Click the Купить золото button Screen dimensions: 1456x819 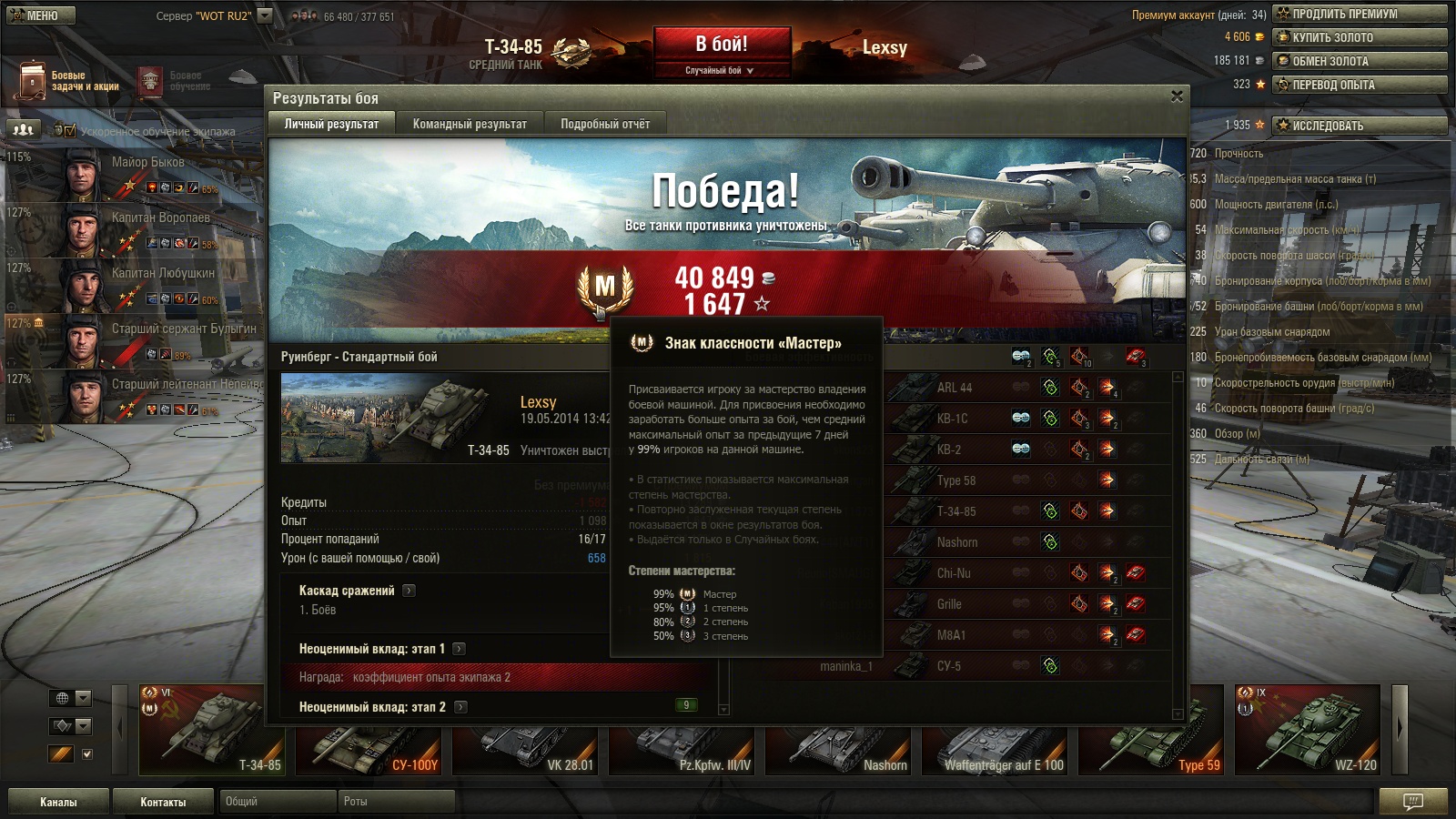click(x=1360, y=37)
